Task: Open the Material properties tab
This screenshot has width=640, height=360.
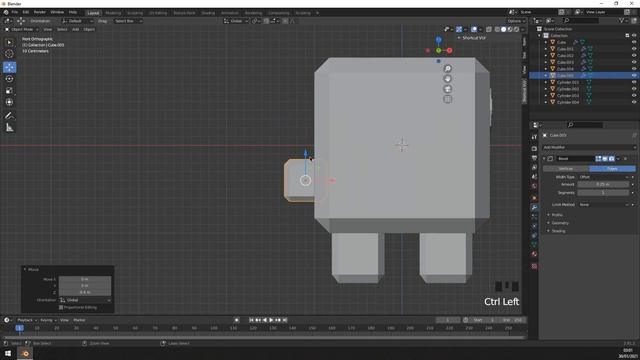Action: [x=534, y=254]
